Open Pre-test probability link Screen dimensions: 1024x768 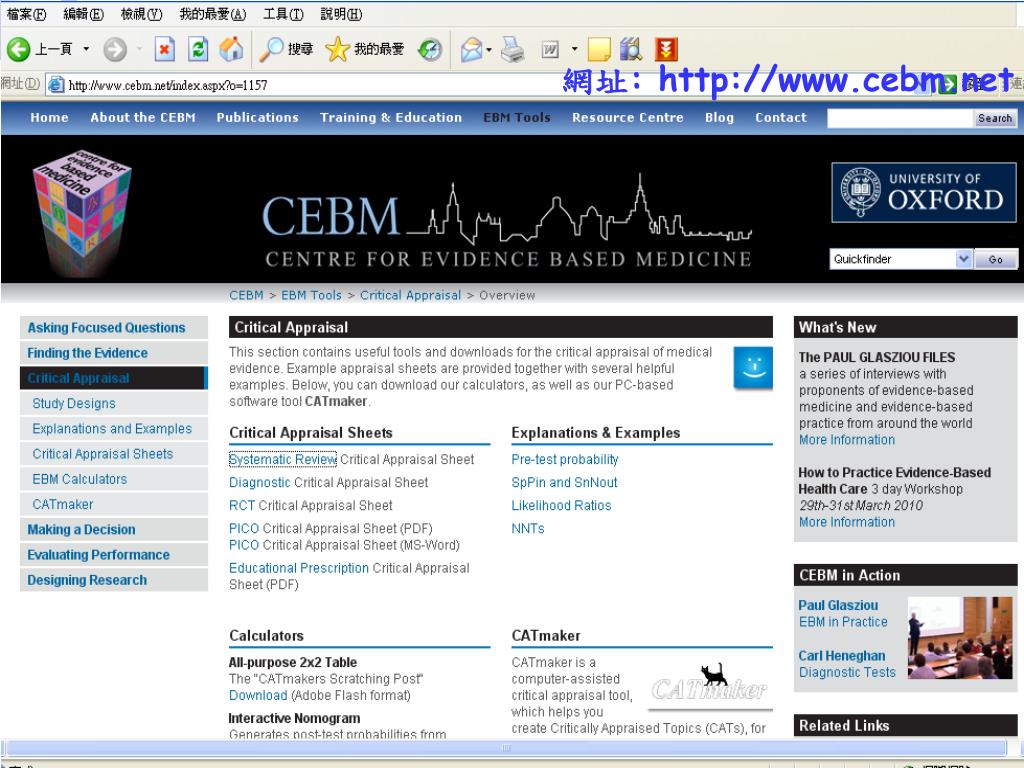[x=565, y=459]
